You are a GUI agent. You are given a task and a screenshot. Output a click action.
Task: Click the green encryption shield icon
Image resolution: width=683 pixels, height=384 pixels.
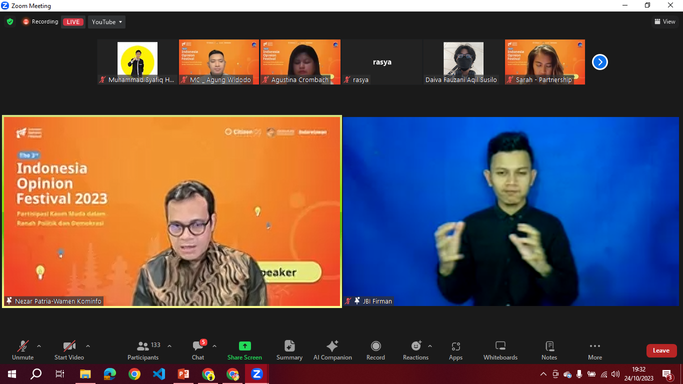pyautogui.click(x=10, y=21)
